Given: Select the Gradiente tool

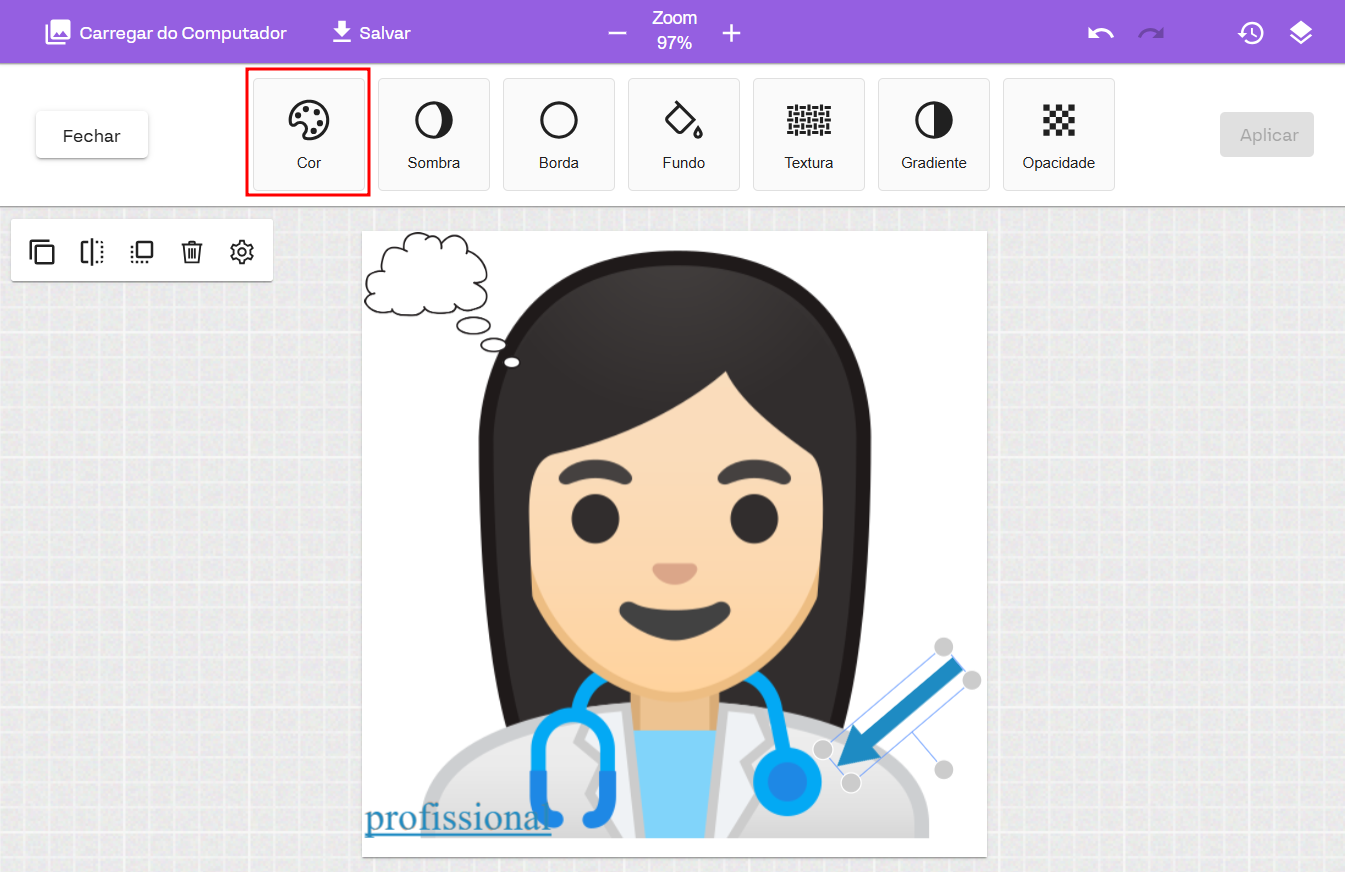Looking at the screenshot, I should pyautogui.click(x=933, y=134).
